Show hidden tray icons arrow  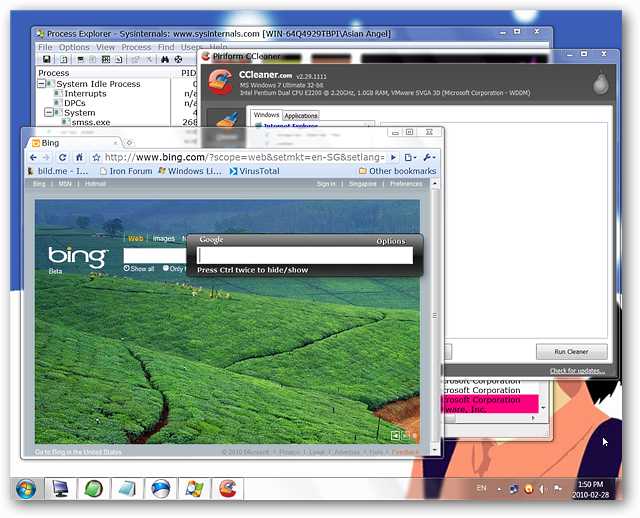[499, 489]
